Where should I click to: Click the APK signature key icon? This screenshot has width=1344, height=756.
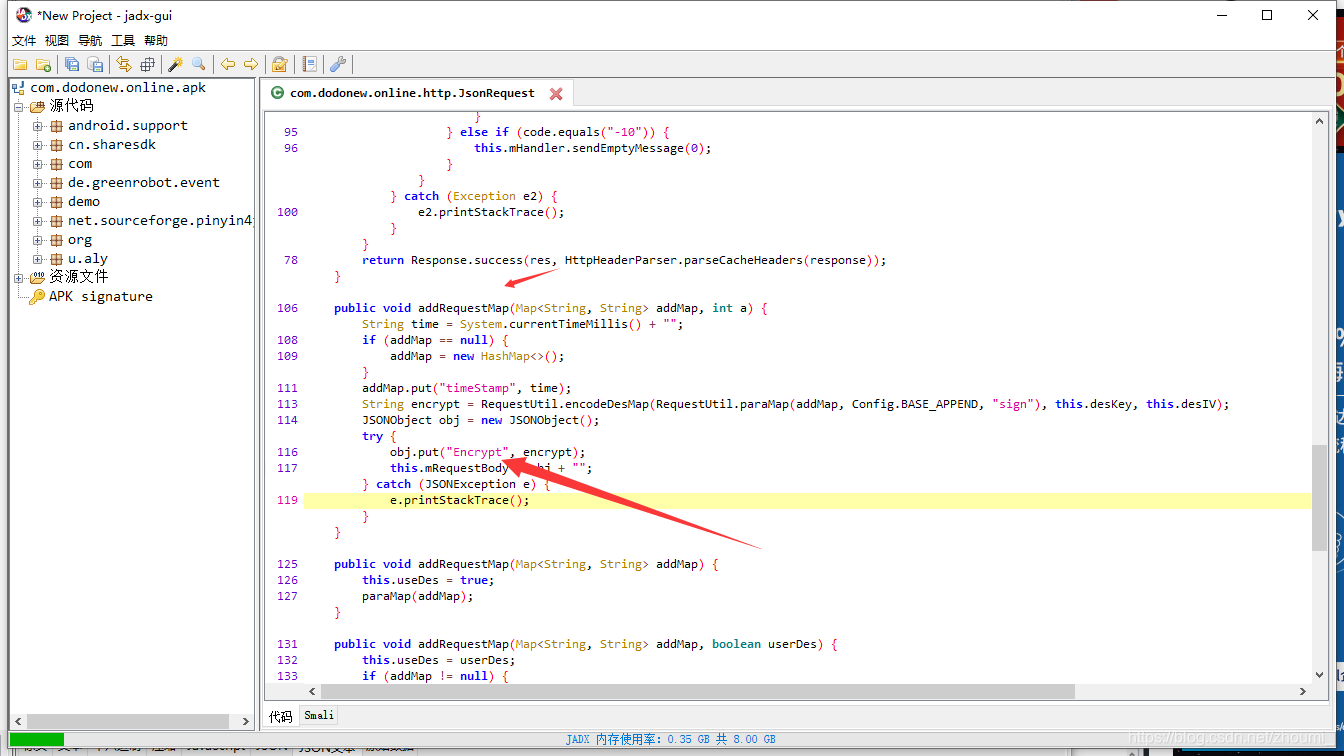click(x=37, y=297)
